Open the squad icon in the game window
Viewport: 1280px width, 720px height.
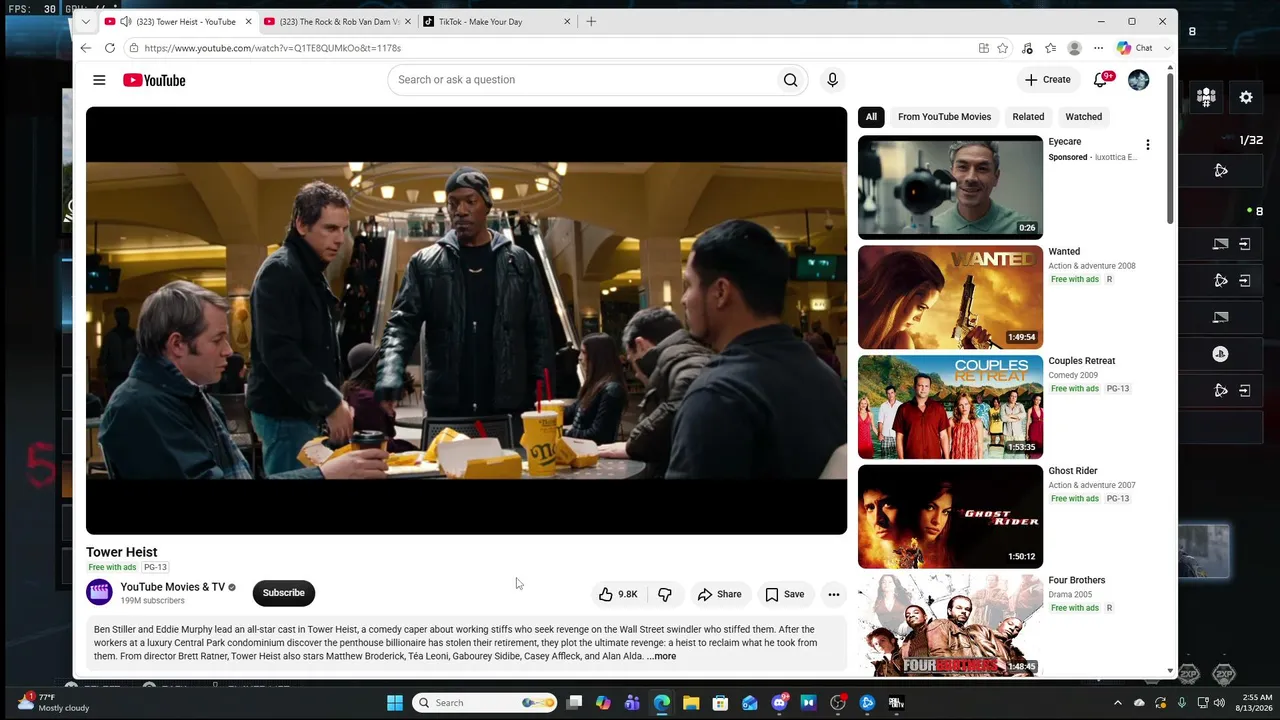1206,97
